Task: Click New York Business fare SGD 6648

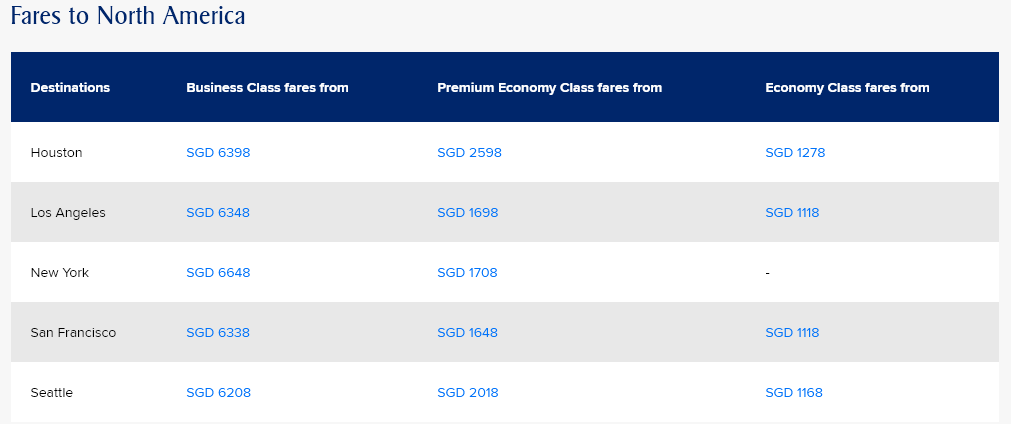Action: pos(218,273)
